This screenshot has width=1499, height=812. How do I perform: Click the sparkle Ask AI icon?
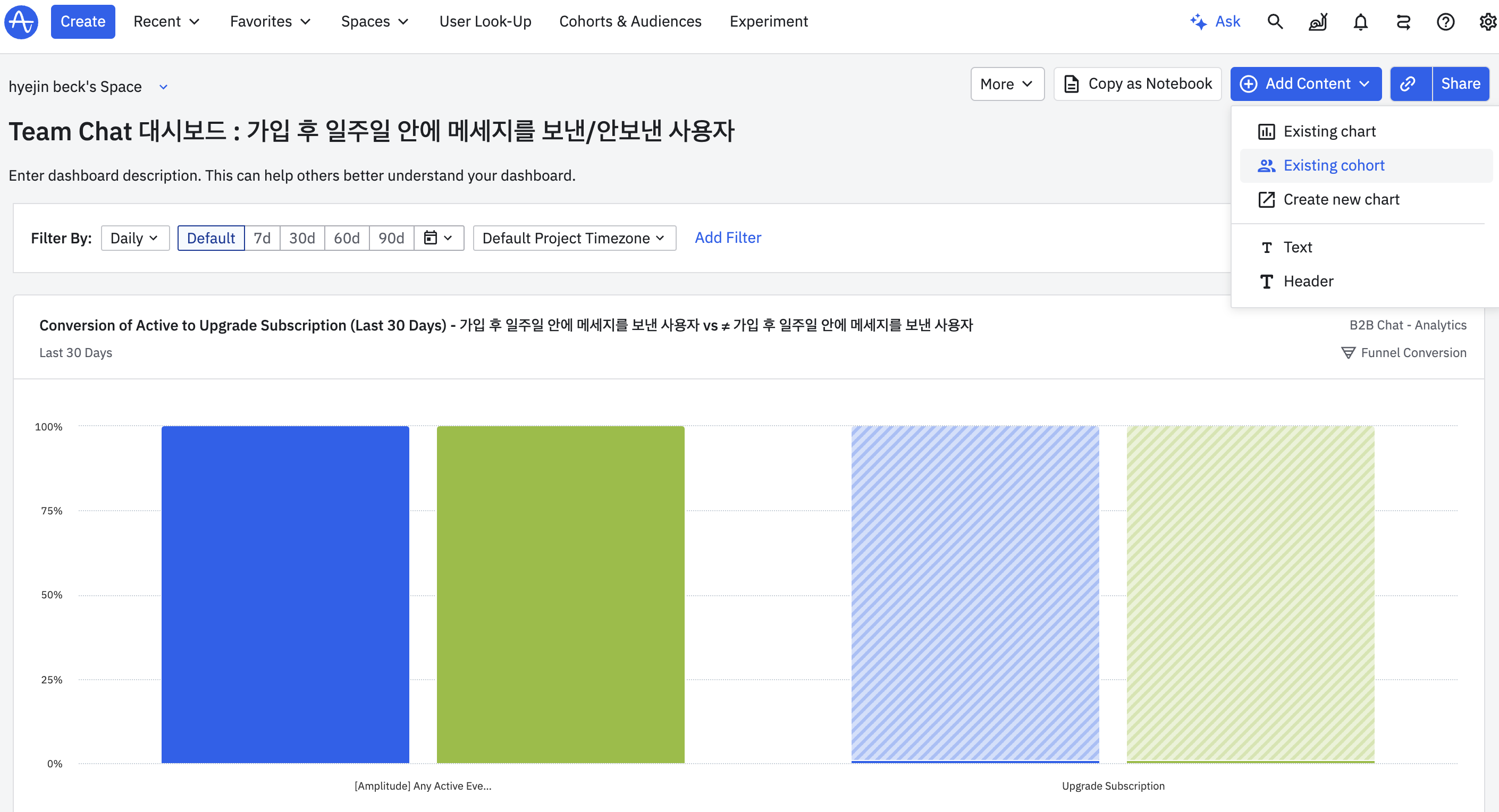click(1198, 22)
